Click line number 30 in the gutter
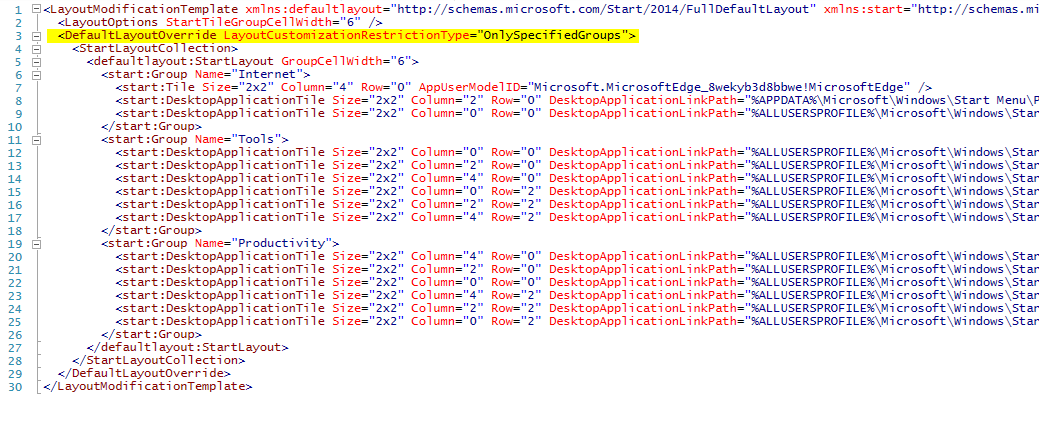This screenshot has height=427, width=1039. click(x=15, y=386)
